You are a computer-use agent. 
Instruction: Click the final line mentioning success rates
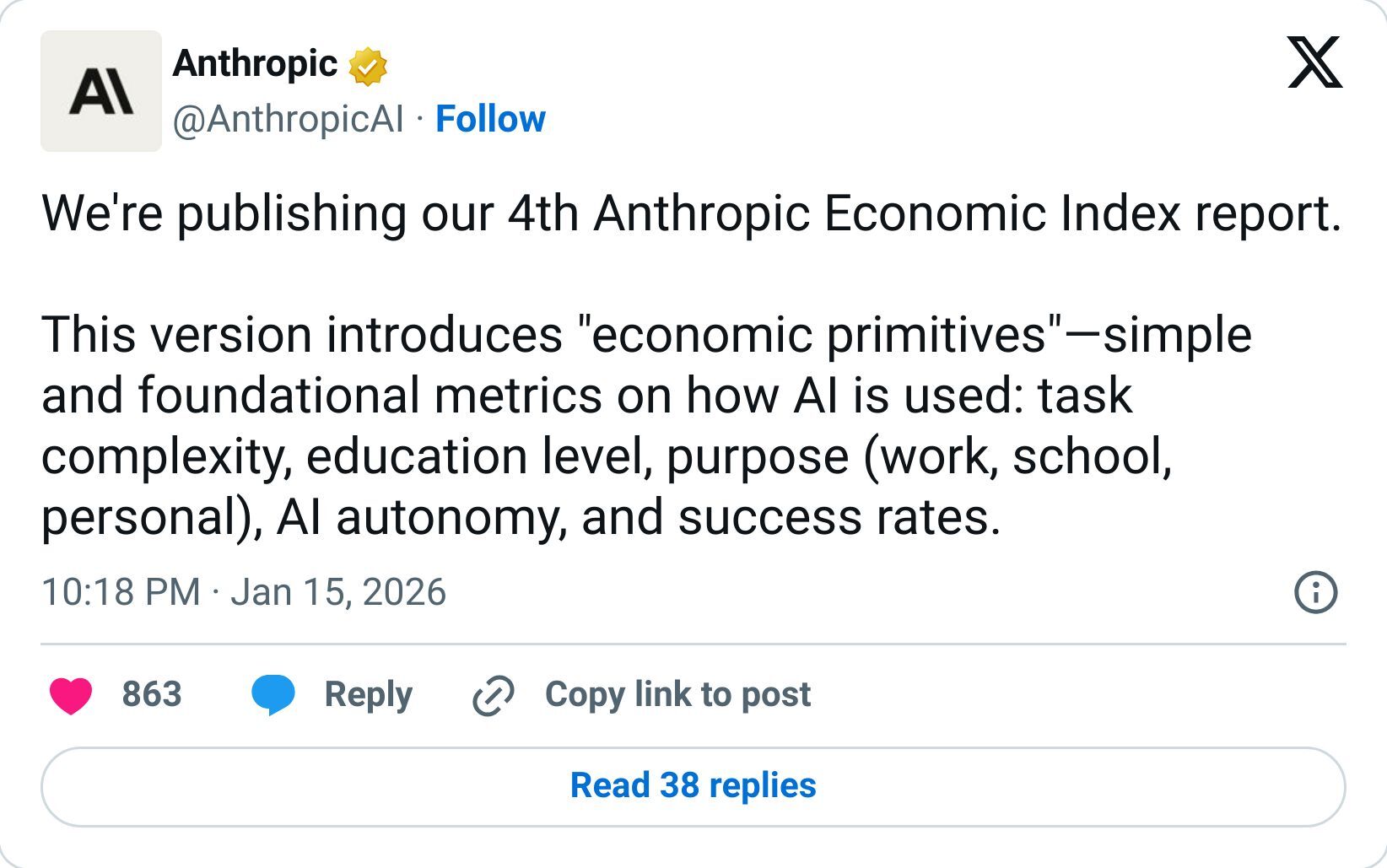pos(520,517)
